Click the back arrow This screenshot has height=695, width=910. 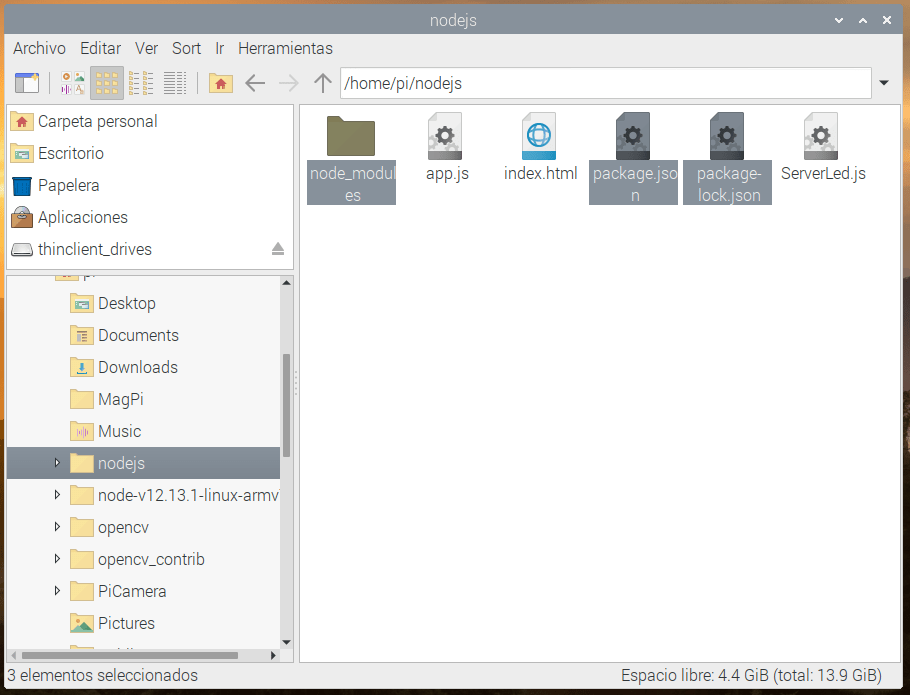tap(255, 83)
